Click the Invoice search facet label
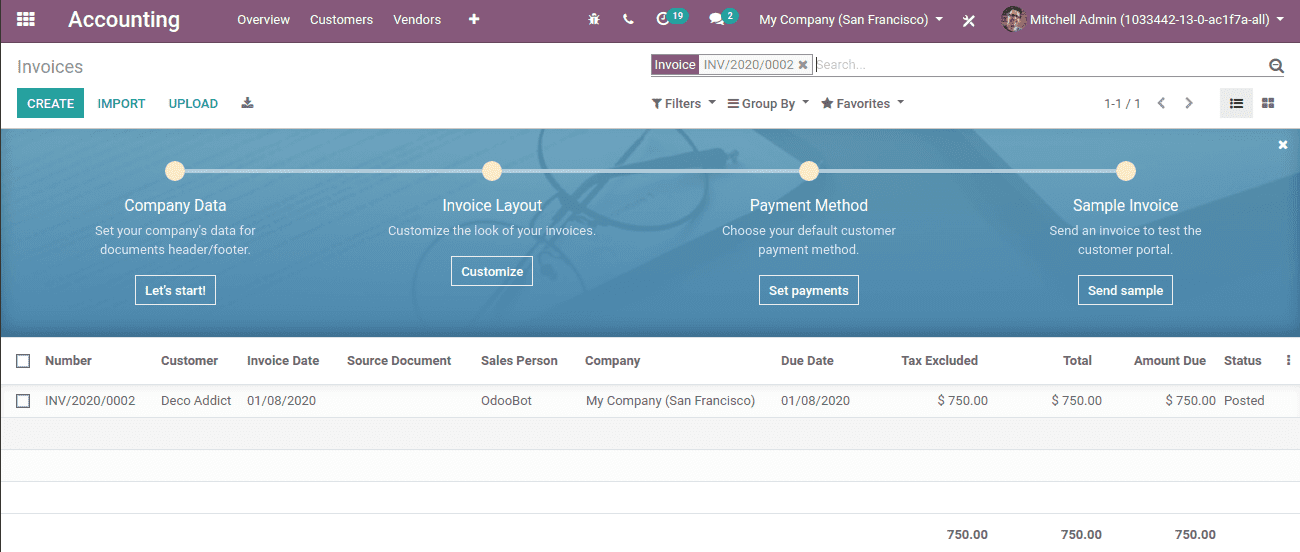 point(674,65)
